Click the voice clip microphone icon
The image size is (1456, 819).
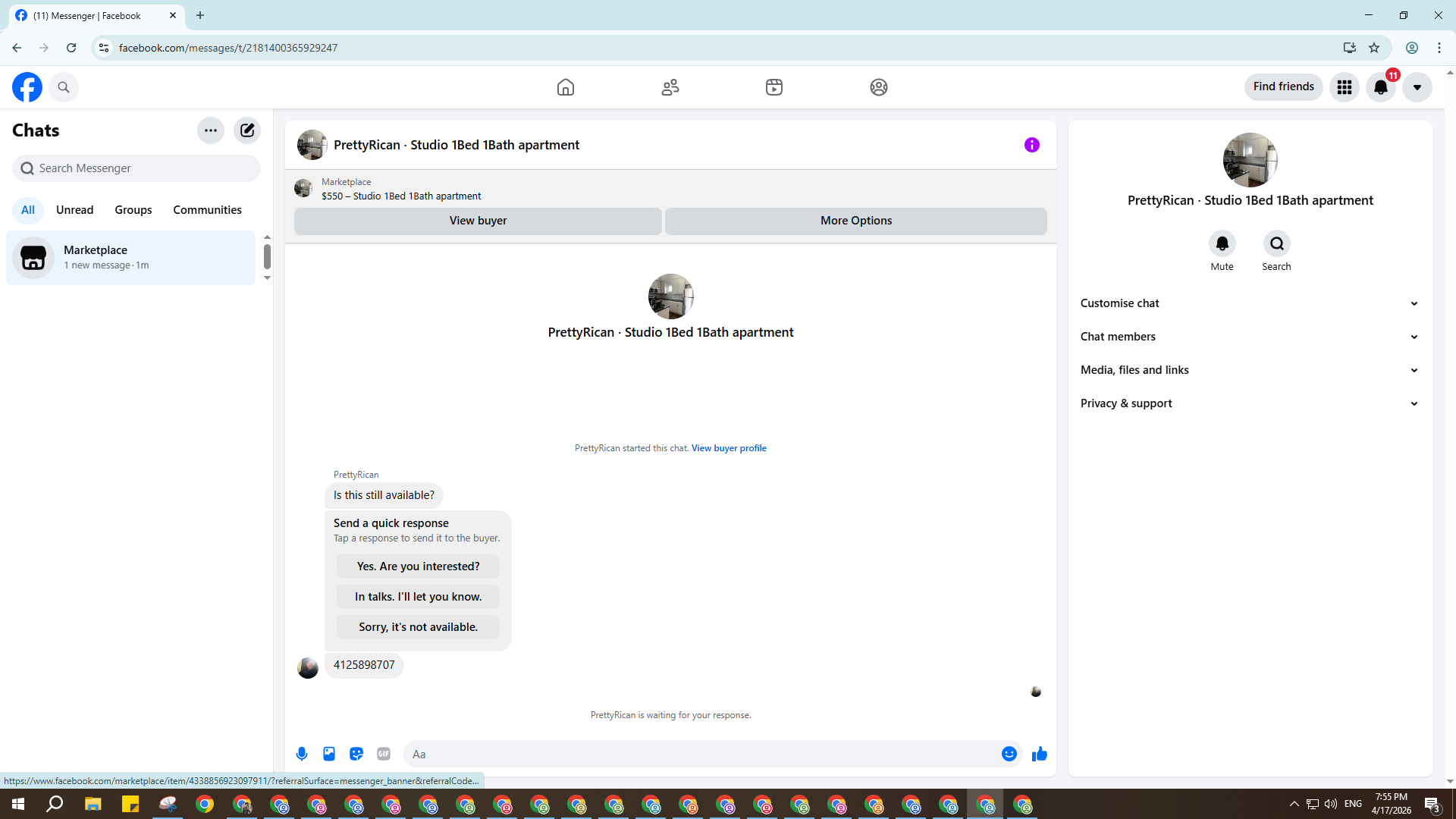(x=302, y=754)
